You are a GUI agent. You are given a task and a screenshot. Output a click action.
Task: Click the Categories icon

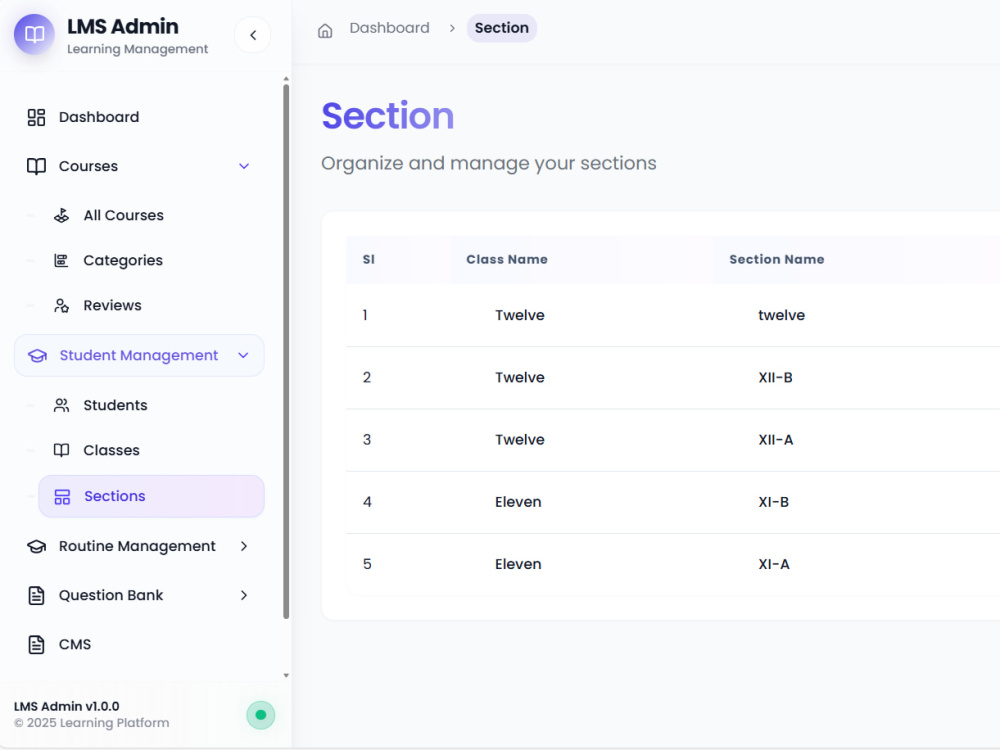pyautogui.click(x=61, y=260)
